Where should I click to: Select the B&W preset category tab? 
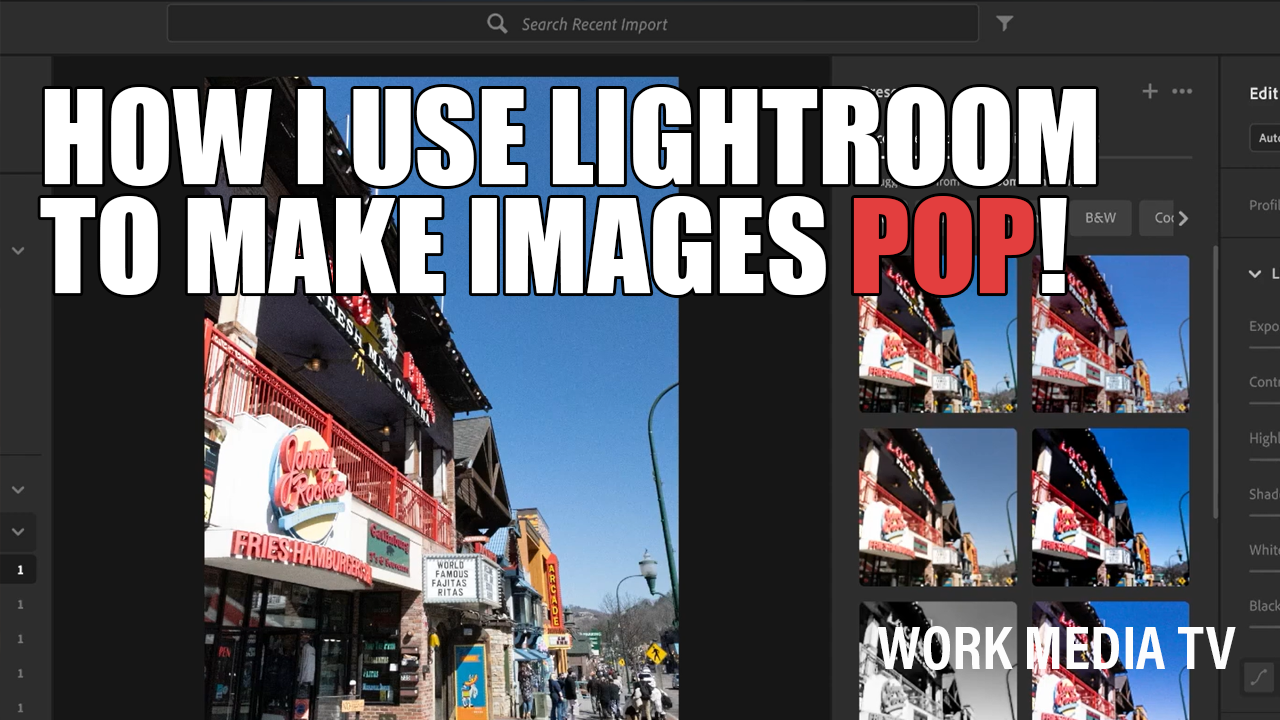click(1100, 217)
